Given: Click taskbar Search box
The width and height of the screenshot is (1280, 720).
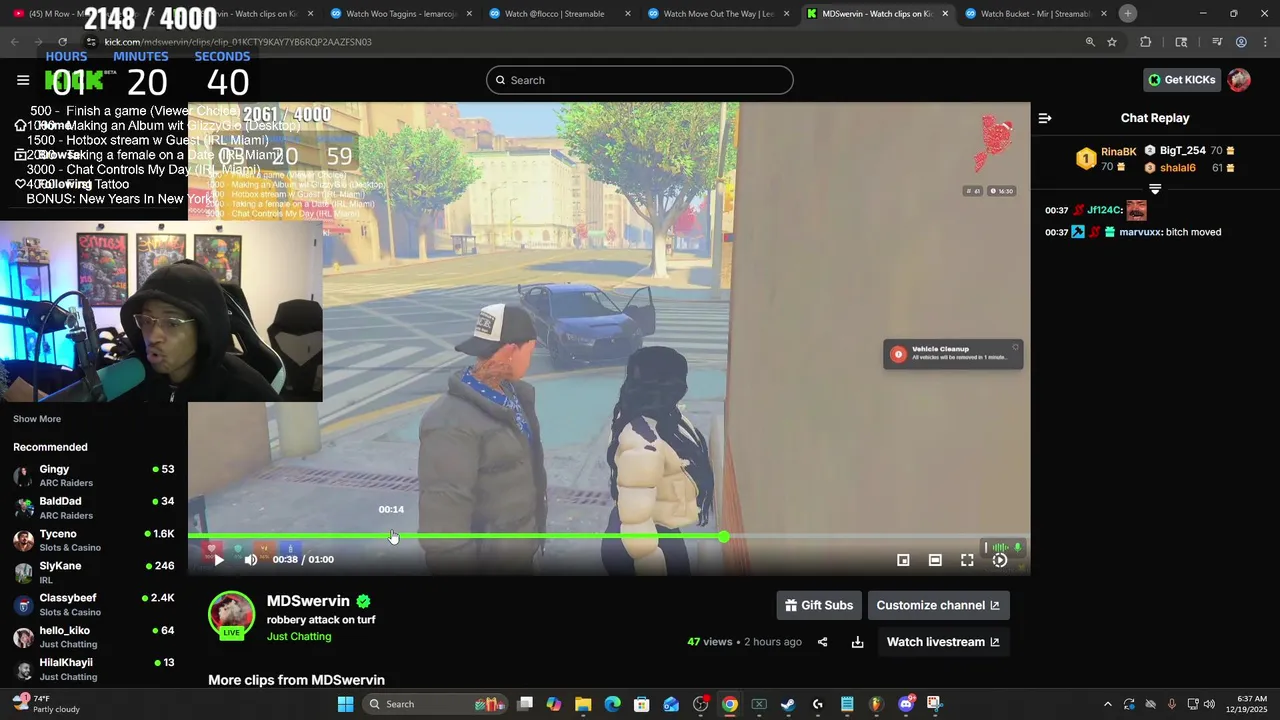Looking at the screenshot, I should click(433, 704).
